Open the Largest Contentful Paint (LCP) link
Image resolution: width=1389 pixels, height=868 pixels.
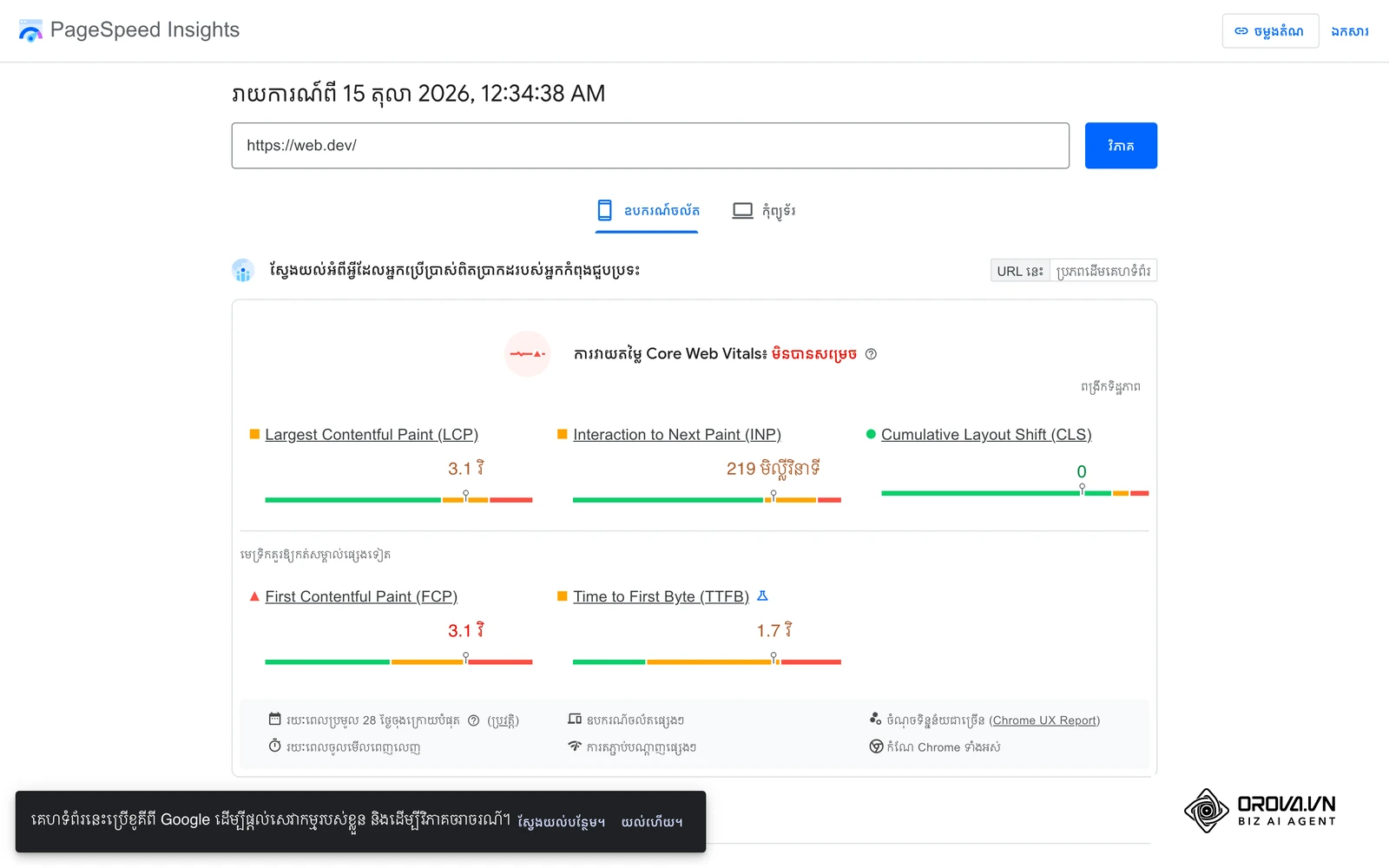point(372,435)
